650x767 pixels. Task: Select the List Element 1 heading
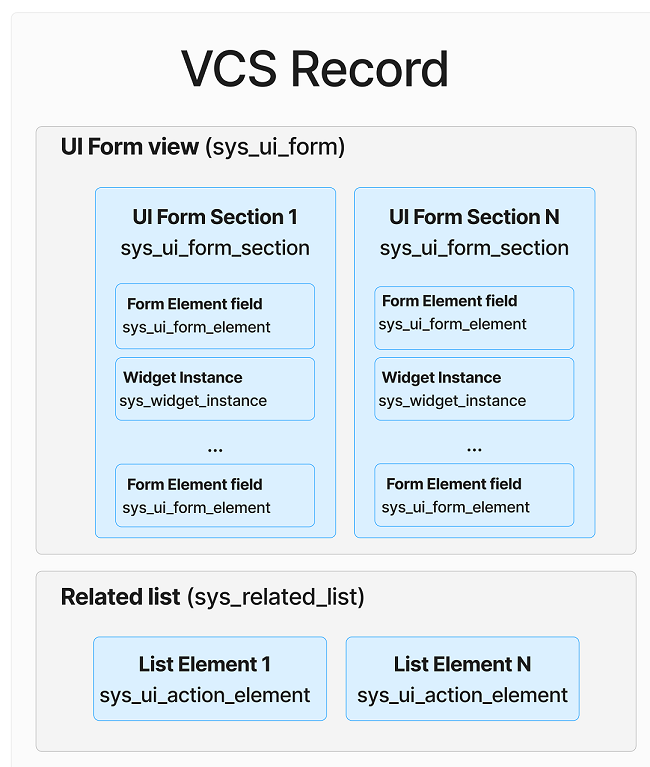(204, 664)
